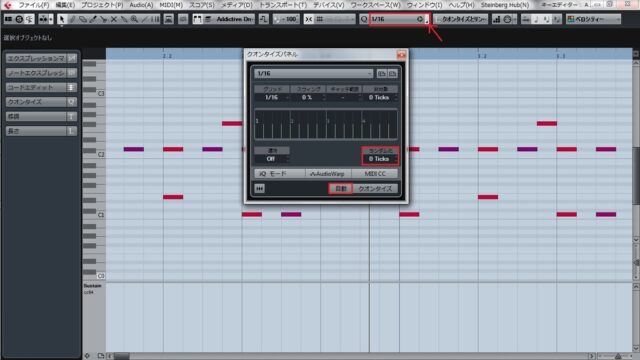
Task: Open the ファイル(F) menu
Action: click(34, 5)
